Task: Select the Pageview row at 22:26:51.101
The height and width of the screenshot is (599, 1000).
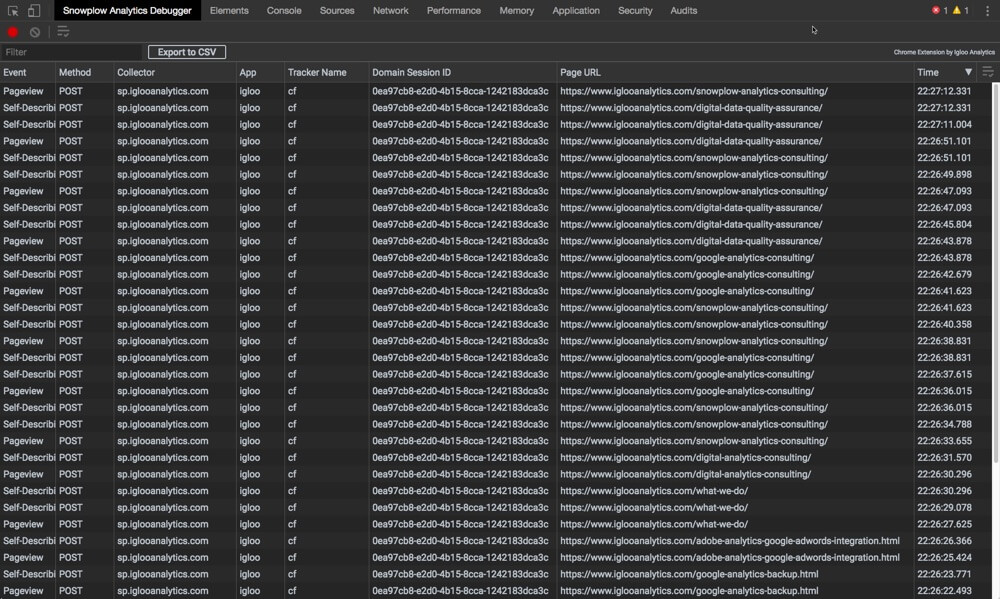Action: (x=496, y=141)
